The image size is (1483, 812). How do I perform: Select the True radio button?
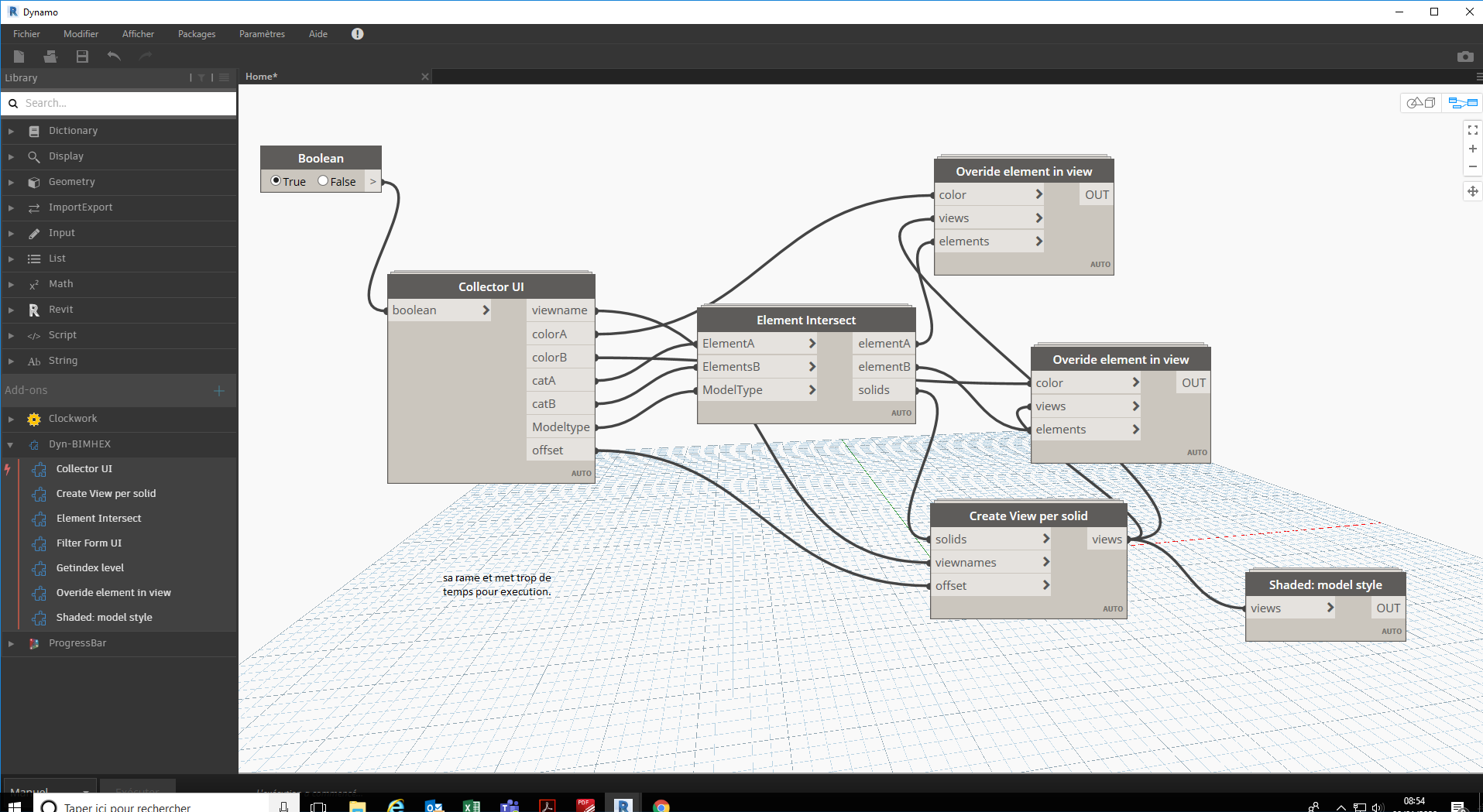[x=276, y=181]
